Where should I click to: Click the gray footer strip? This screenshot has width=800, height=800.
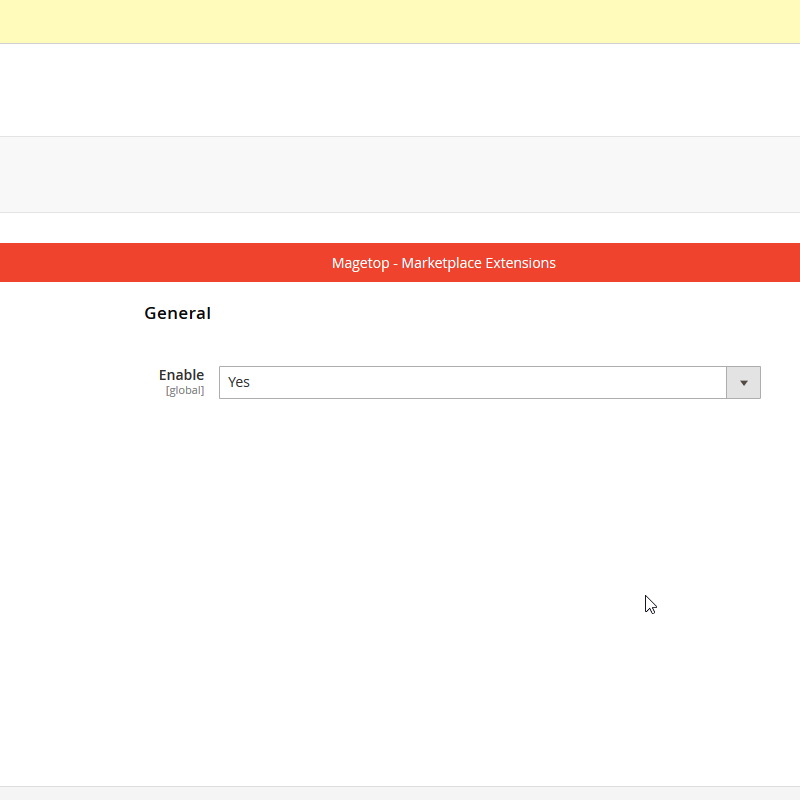coord(400,793)
